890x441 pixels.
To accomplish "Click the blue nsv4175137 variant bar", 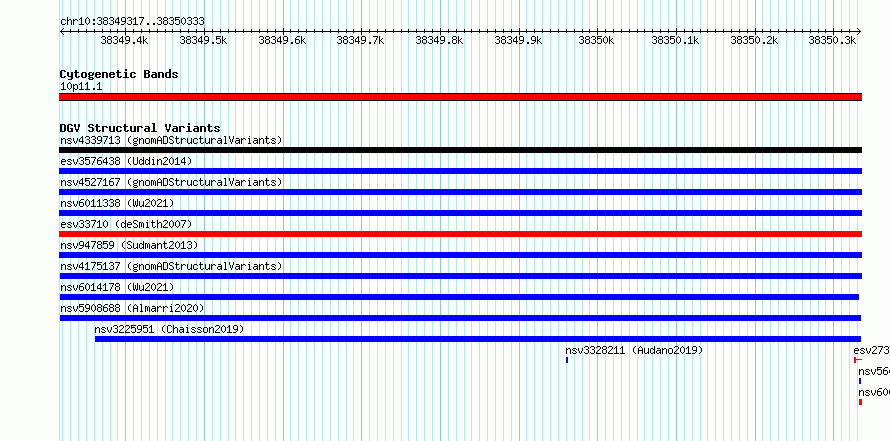I will click(x=460, y=276).
